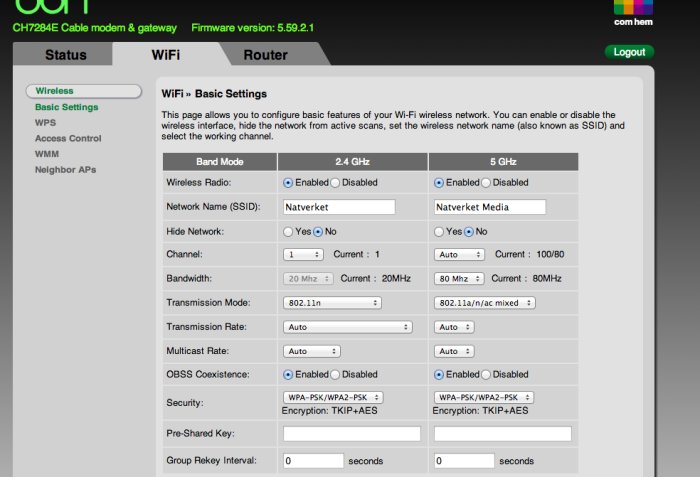Select Yes for 2.4 GHz Hide Network
The image size is (700, 477).
point(288,232)
